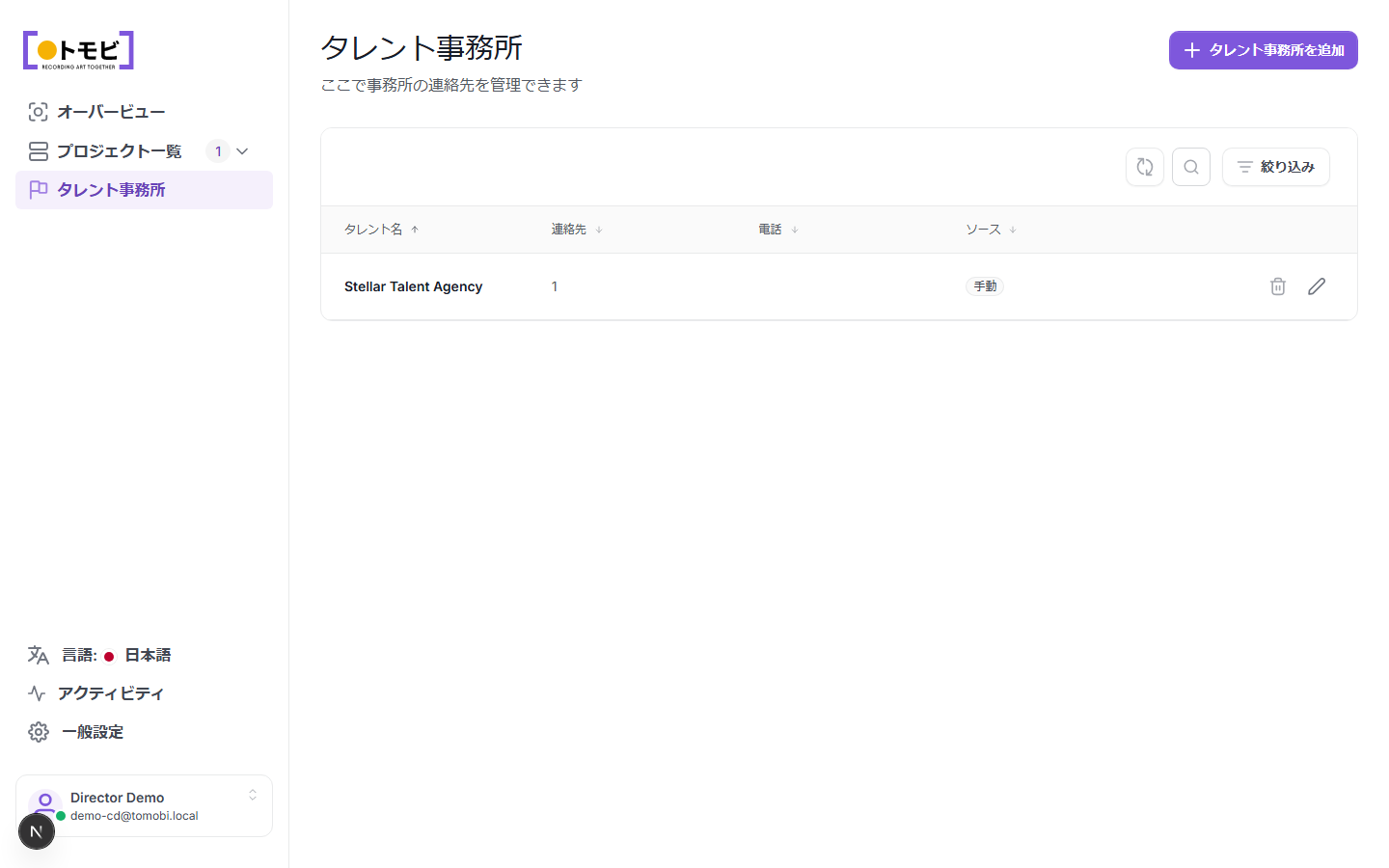Click the refresh icon button

click(1145, 167)
